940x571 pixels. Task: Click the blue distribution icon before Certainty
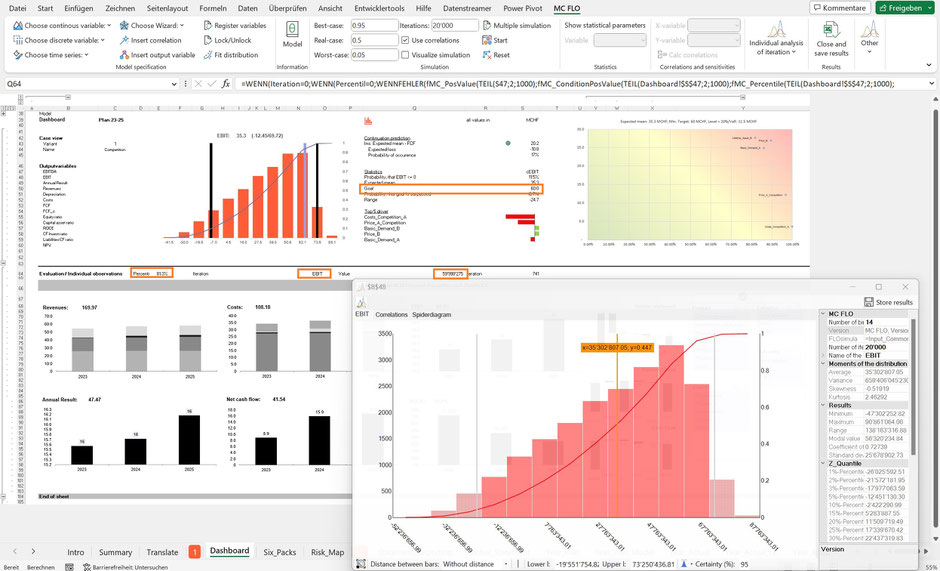pyautogui.click(x=684, y=564)
